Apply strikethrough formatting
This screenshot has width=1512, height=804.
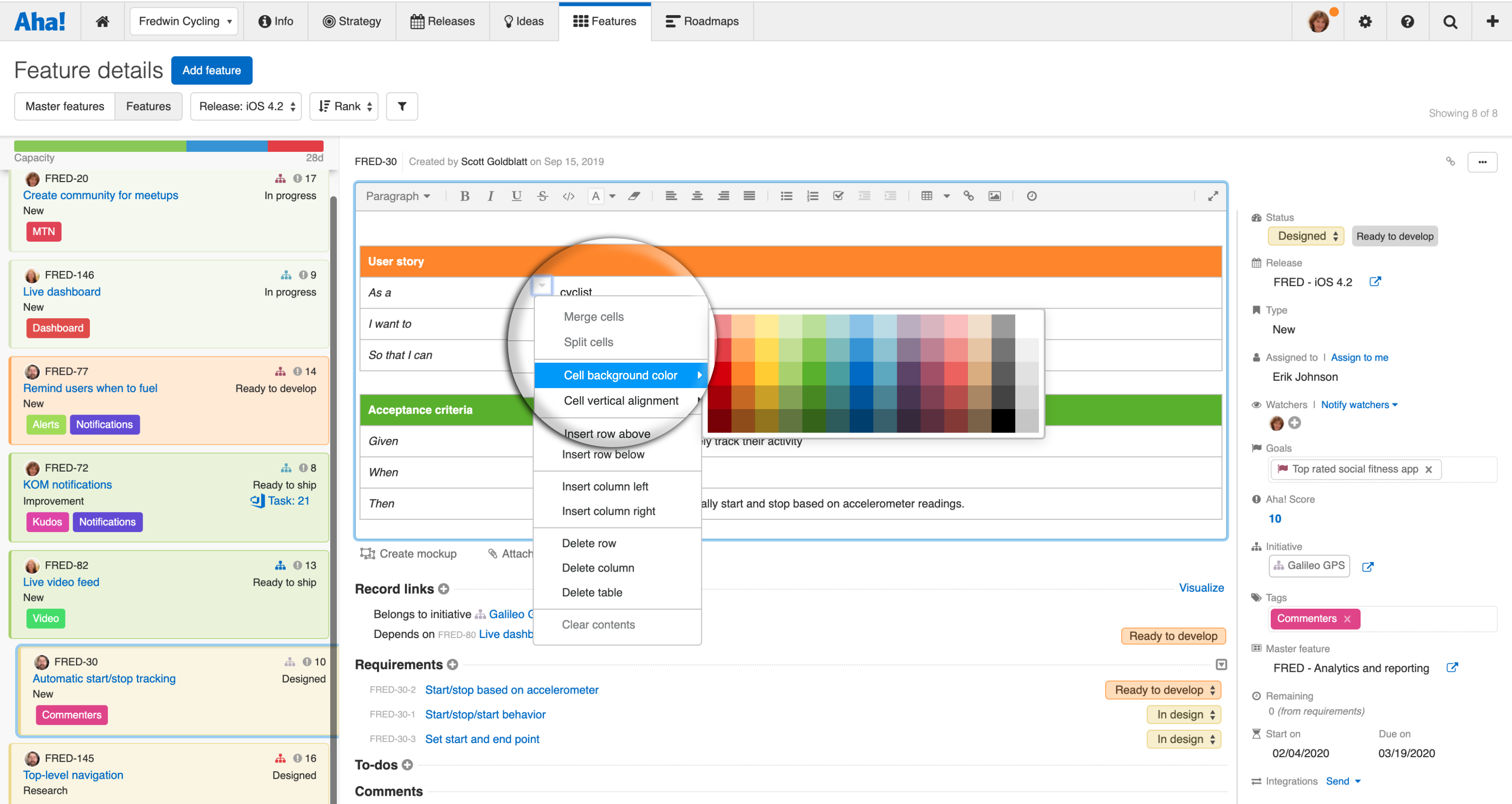tap(543, 196)
